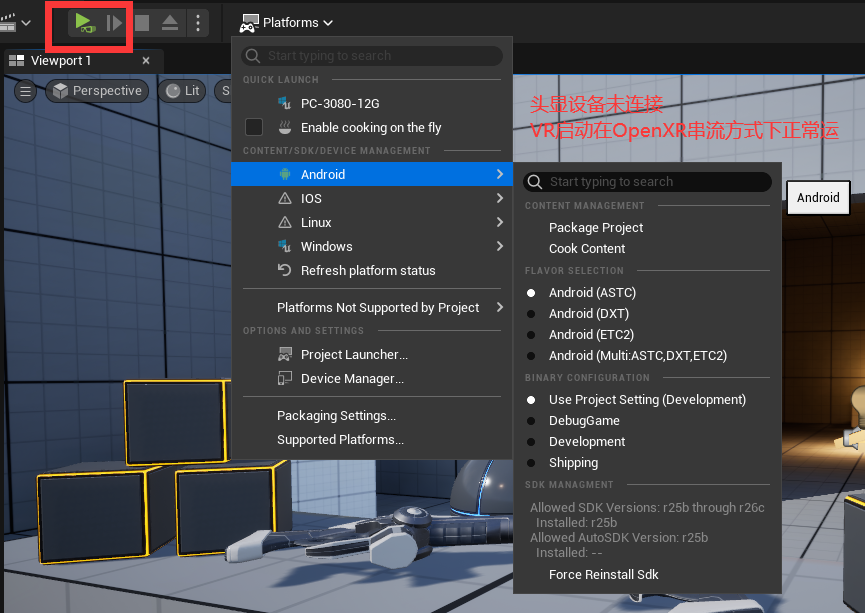Expand the Linux submenu chevron

tap(500, 222)
